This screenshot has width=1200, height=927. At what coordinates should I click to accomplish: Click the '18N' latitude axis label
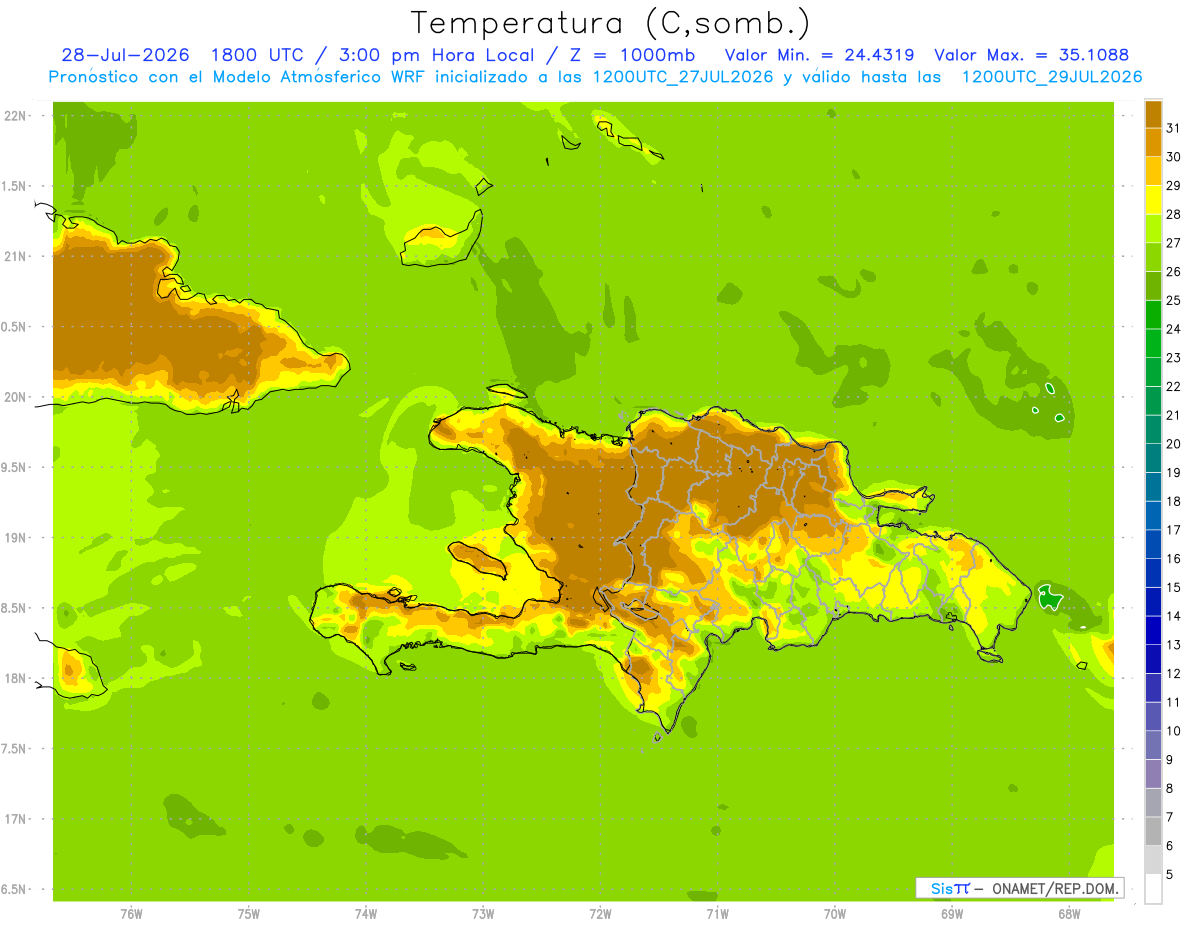coord(15,678)
